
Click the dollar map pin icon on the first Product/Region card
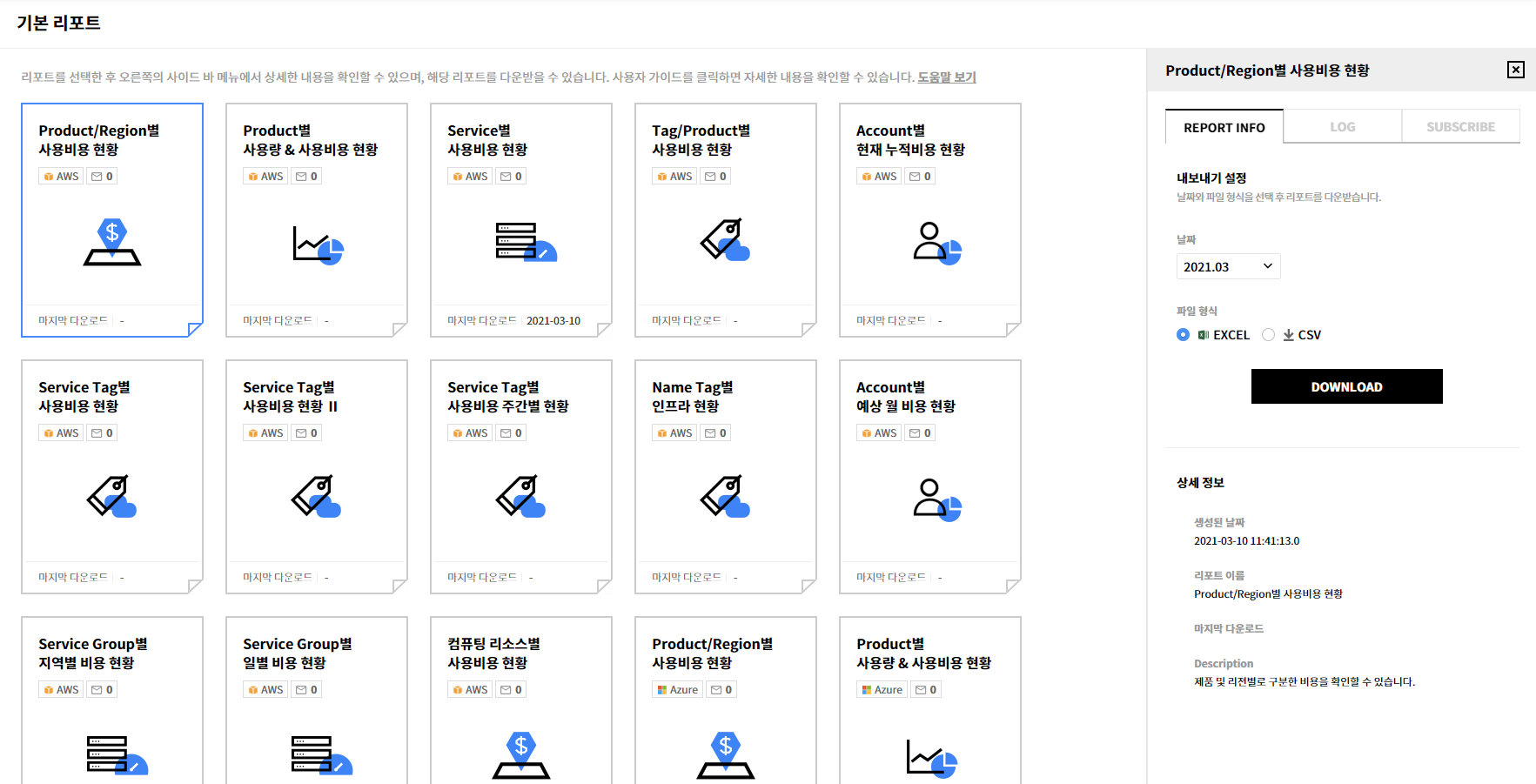pos(112,243)
